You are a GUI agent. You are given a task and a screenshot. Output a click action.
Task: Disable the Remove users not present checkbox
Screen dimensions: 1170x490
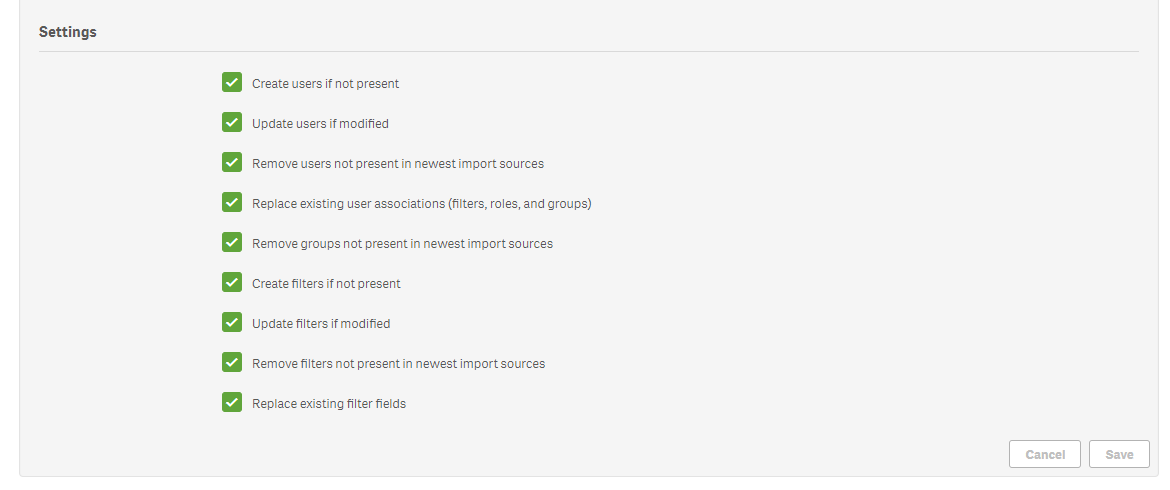(x=232, y=163)
